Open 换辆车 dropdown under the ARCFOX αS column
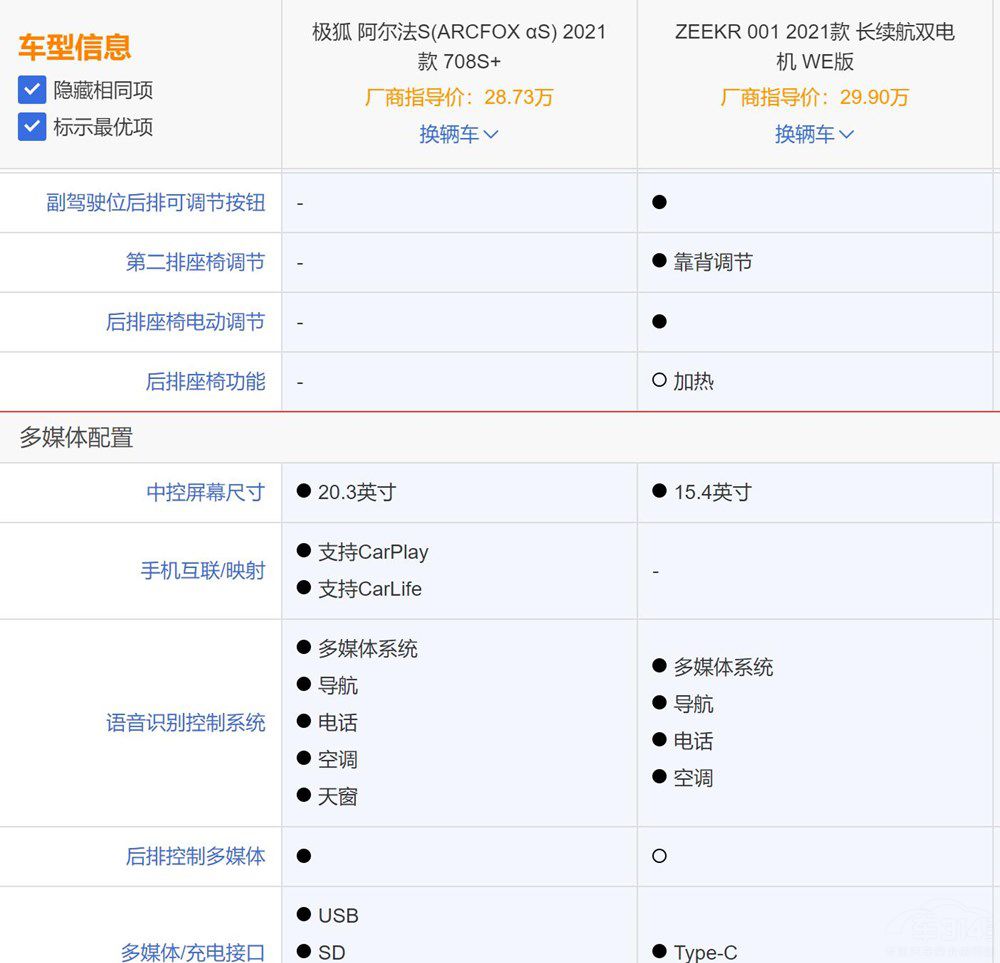 (458, 134)
